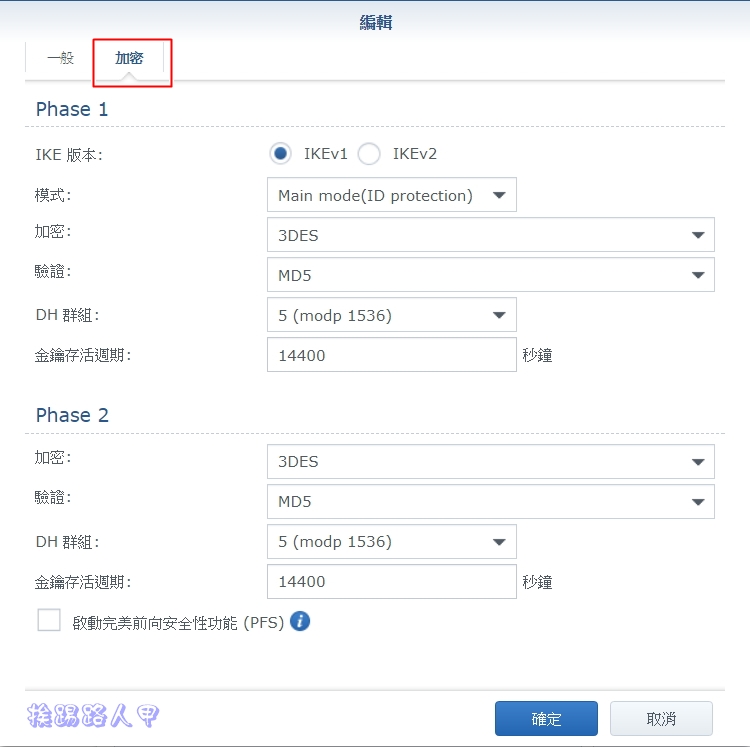750x747 pixels.
Task: Click the 編輯 dialog title
Action: [x=376, y=22]
